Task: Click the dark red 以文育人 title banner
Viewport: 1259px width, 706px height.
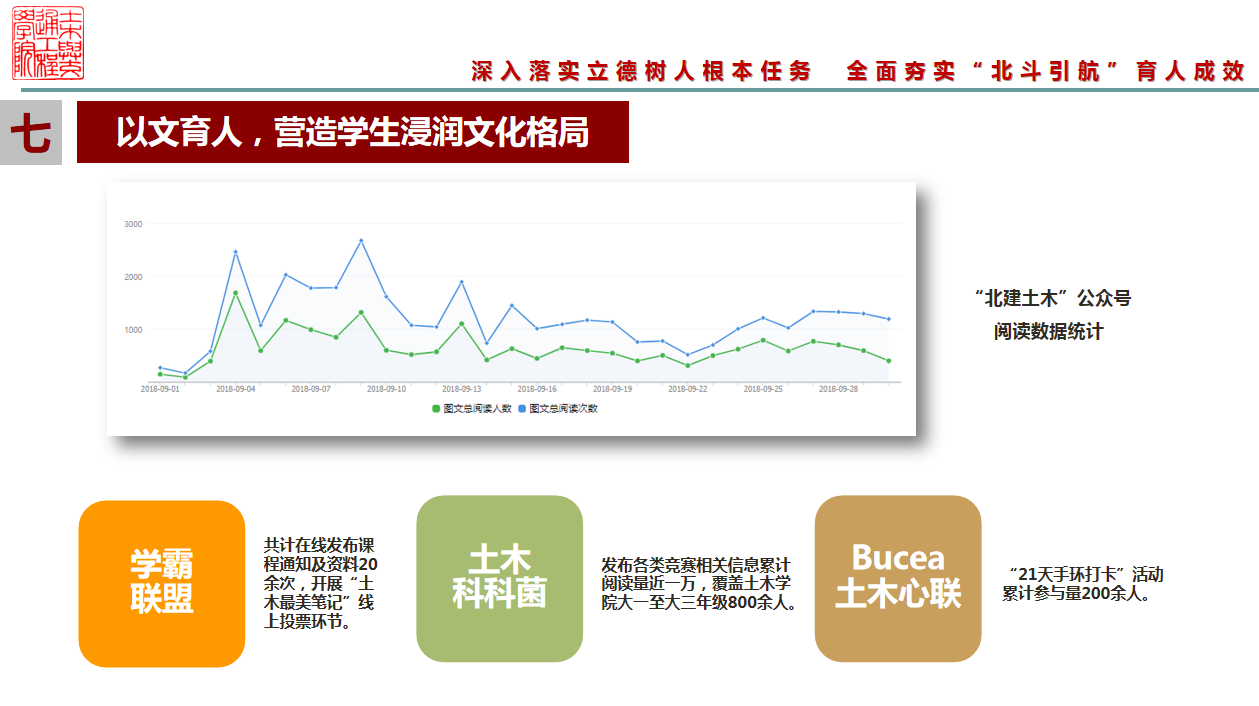Action: (352, 132)
